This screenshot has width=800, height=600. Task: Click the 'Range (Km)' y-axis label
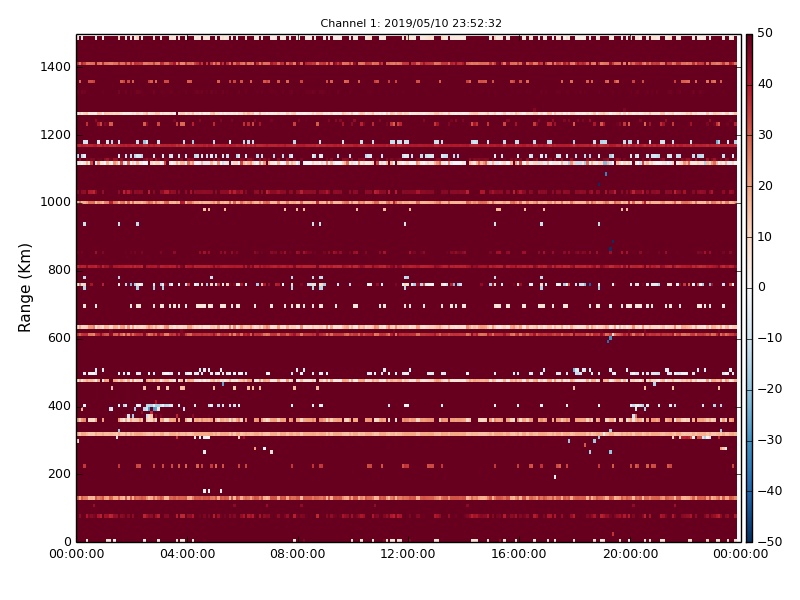24,288
